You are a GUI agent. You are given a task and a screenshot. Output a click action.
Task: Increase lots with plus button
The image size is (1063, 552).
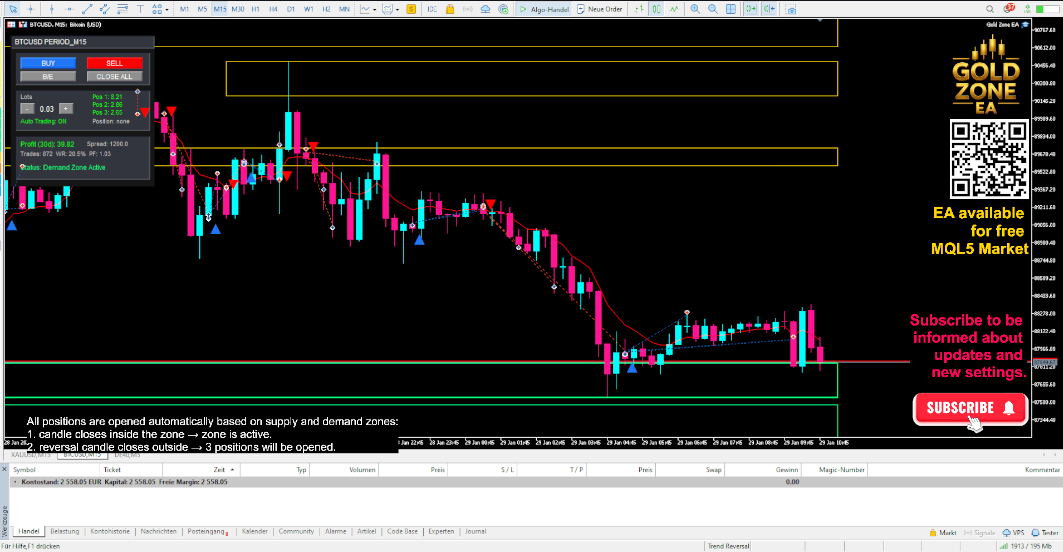pyautogui.click(x=66, y=109)
